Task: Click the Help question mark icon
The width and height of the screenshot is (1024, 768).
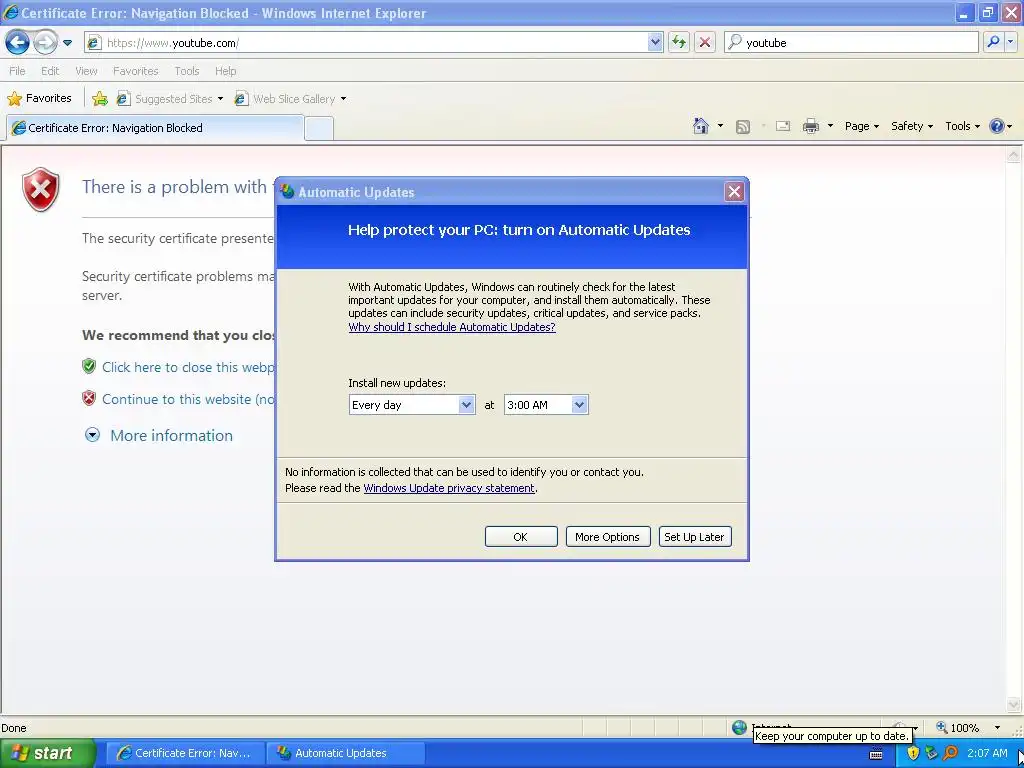Action: pos(997,126)
